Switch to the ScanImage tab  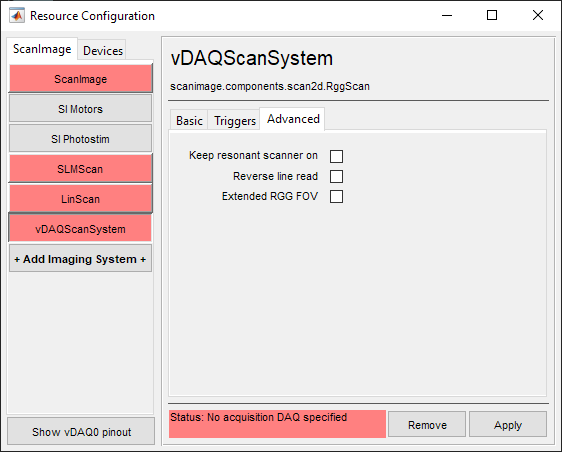tap(42, 49)
